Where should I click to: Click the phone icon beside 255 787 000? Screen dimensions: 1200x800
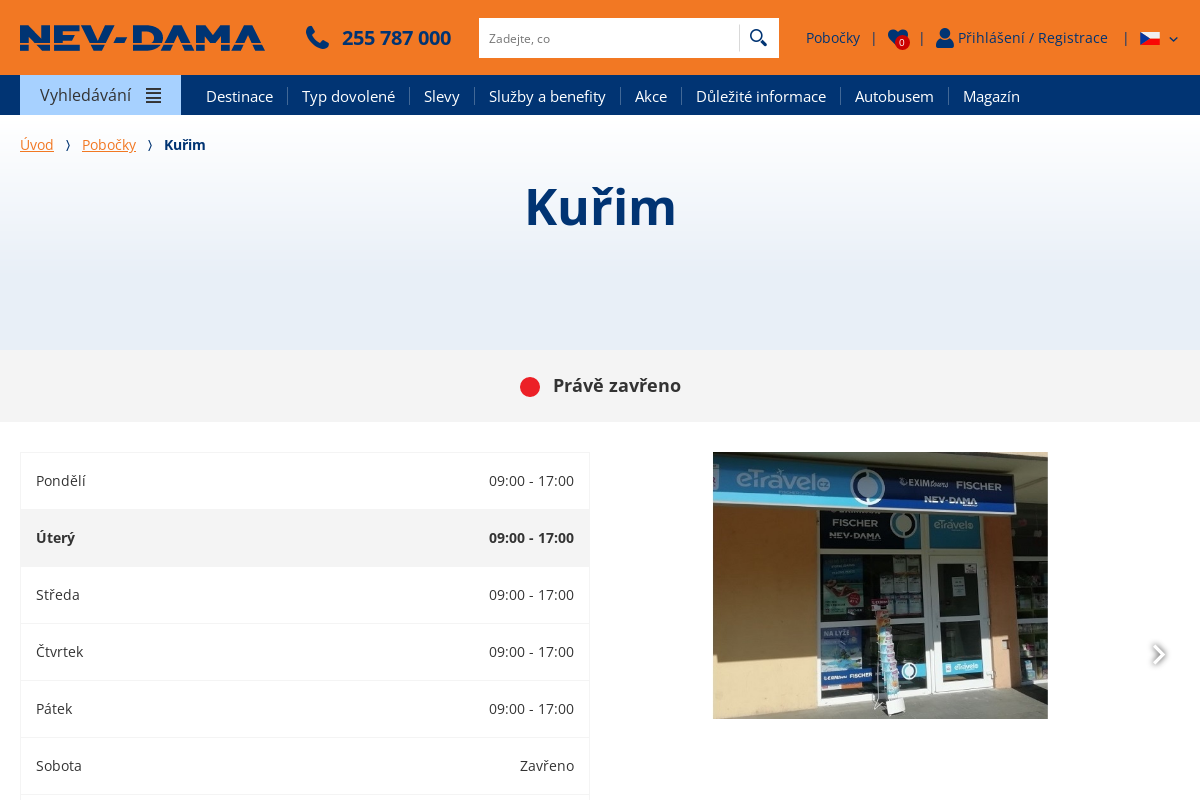[317, 38]
